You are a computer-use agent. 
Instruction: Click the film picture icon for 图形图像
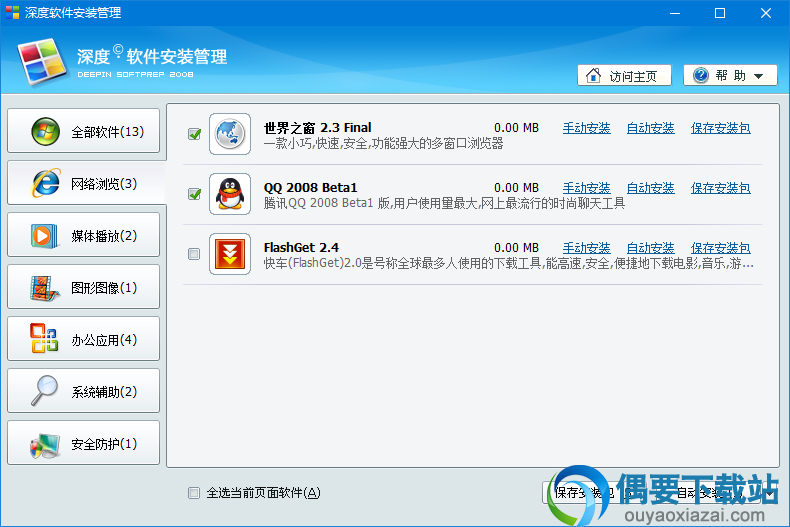click(x=44, y=288)
